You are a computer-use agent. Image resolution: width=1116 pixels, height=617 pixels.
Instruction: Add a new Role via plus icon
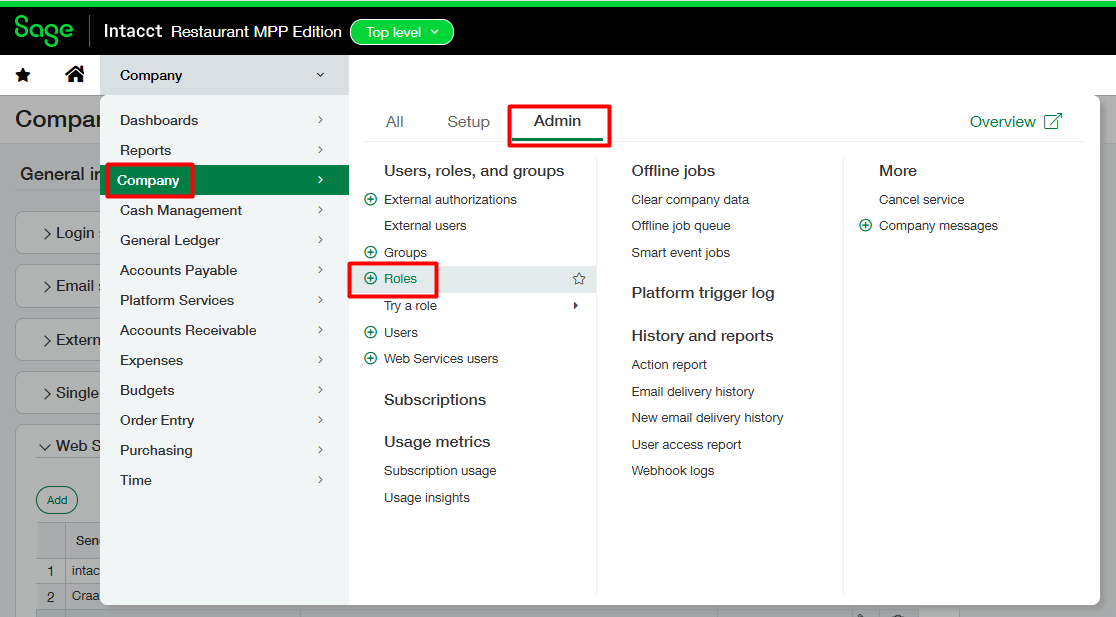pos(370,278)
